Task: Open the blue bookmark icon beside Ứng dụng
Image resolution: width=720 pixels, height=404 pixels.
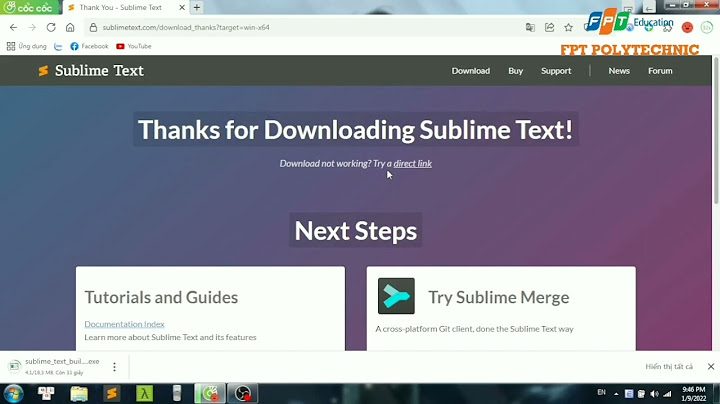Action: pyautogui.click(x=58, y=46)
